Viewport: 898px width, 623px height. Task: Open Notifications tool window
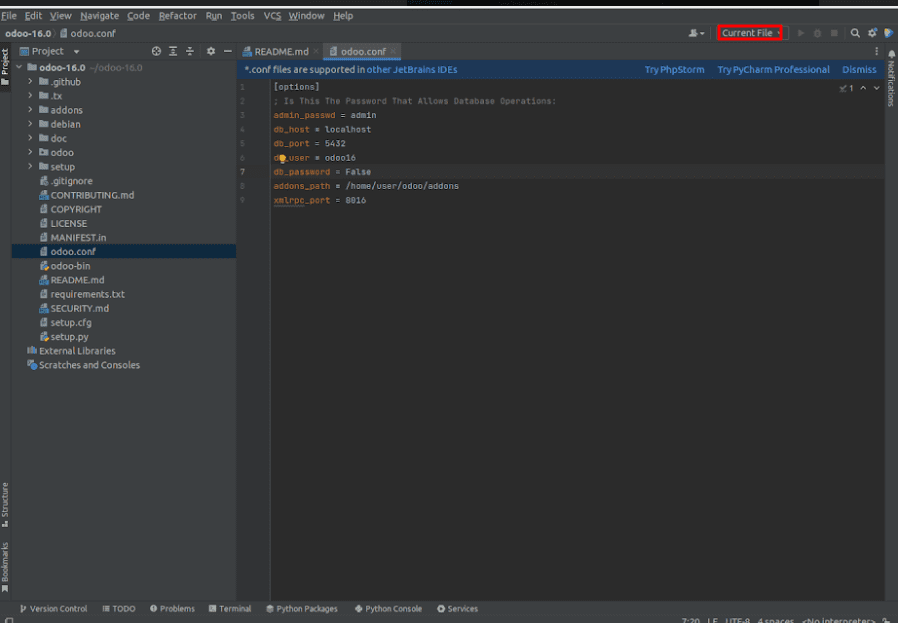pos(891,78)
